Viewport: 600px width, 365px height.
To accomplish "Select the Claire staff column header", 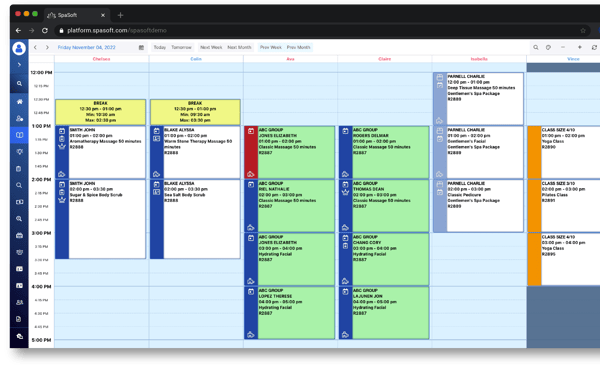I will 385,59.
